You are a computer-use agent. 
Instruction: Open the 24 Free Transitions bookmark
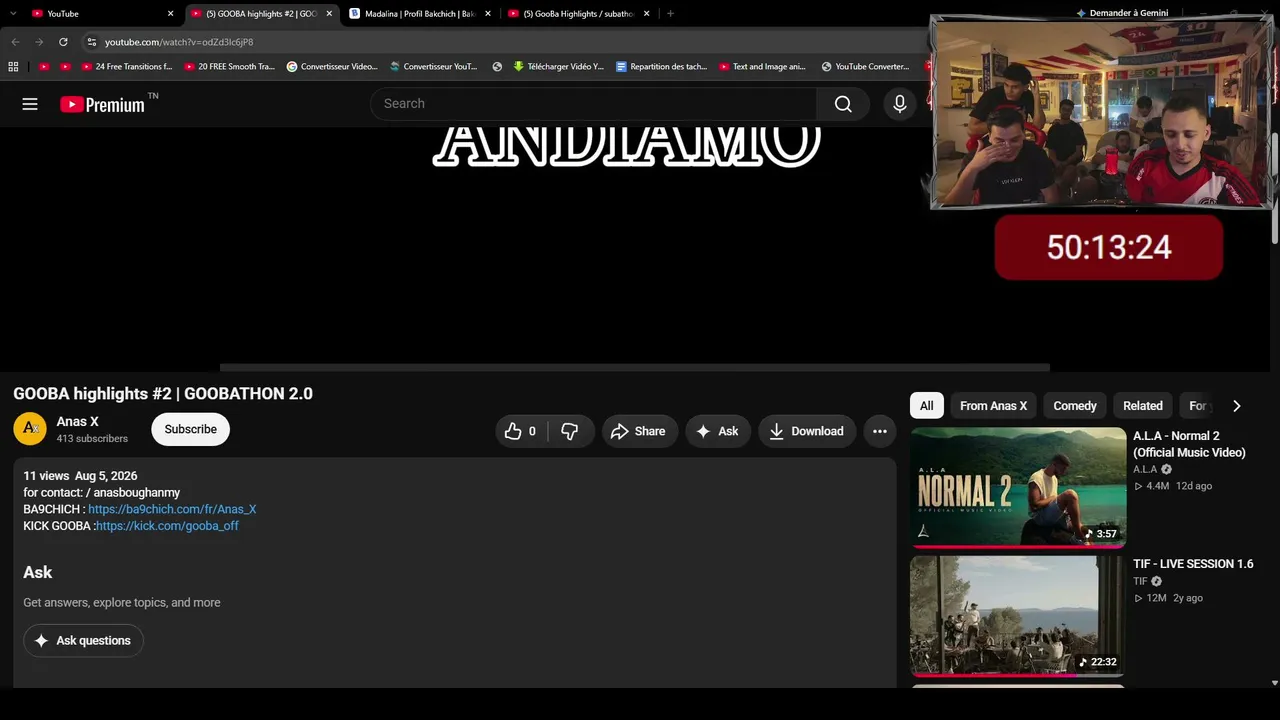coord(127,67)
